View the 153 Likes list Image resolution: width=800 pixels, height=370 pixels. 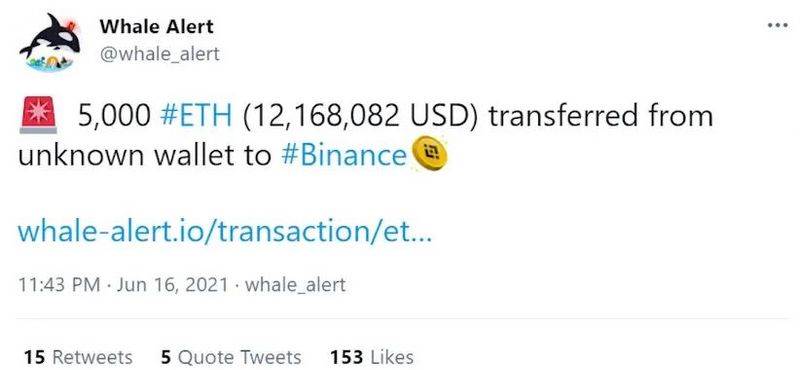372,357
